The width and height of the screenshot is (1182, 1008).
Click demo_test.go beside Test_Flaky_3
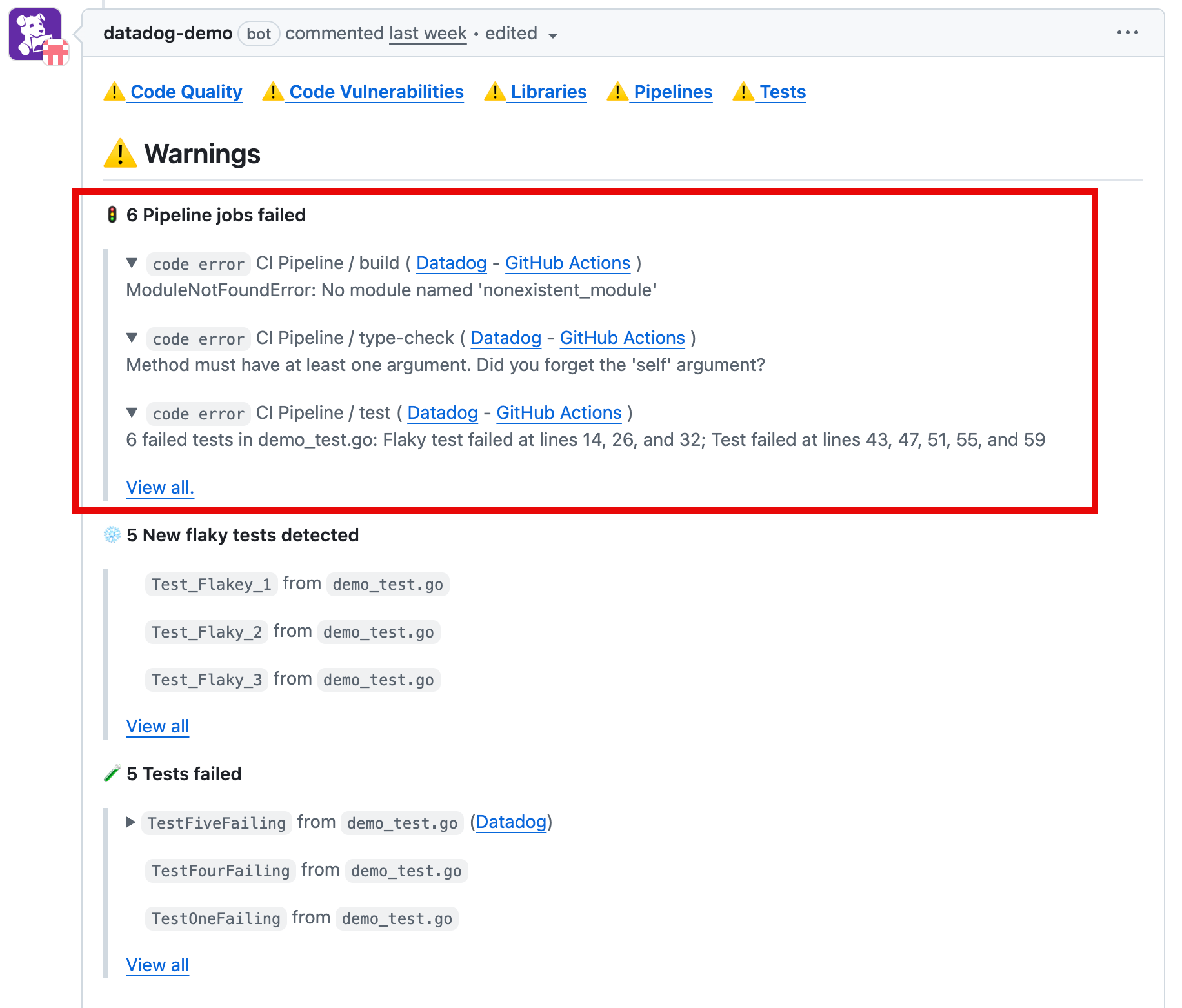tap(379, 680)
